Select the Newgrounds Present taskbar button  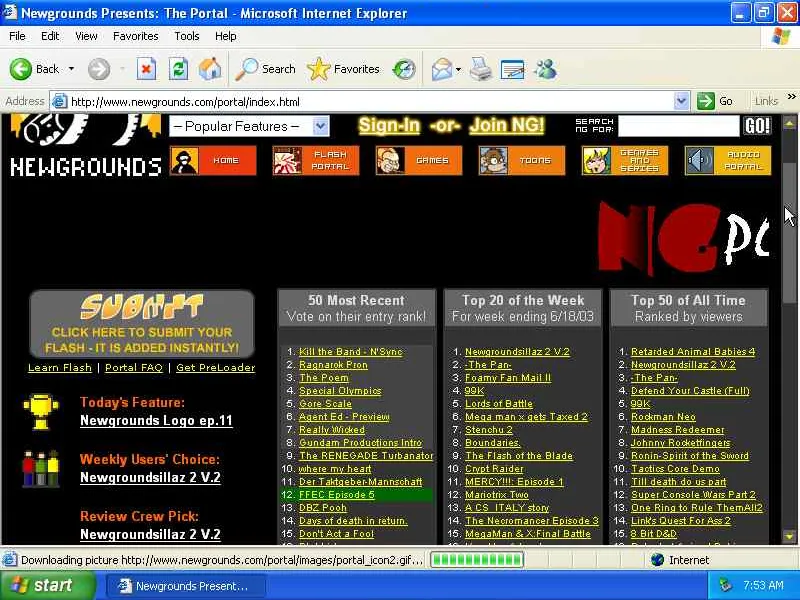[x=186, y=586]
